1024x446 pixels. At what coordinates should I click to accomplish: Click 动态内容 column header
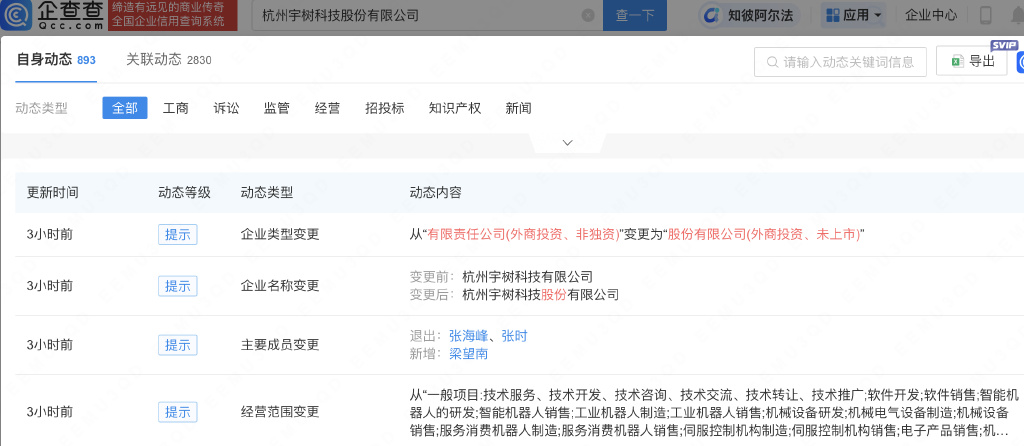tap(436, 193)
